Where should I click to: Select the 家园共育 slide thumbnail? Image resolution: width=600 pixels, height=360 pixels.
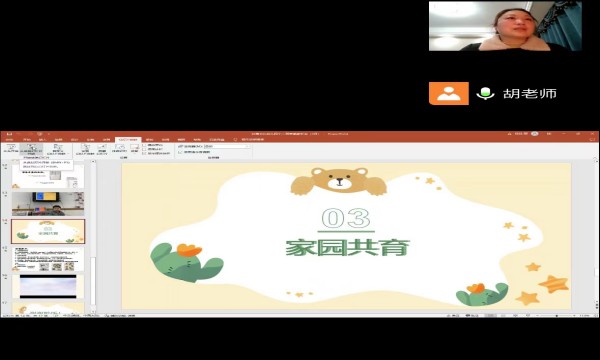48,231
